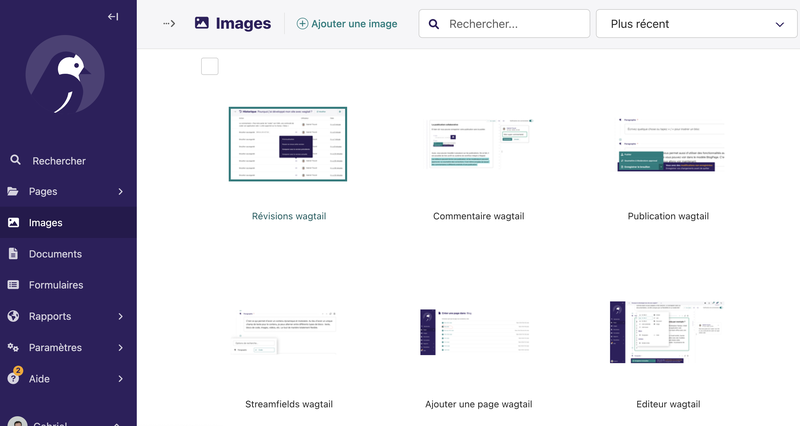This screenshot has width=800, height=426.
Task: Expand the Gabriel account menu chevron
Action: [x=116, y=423]
